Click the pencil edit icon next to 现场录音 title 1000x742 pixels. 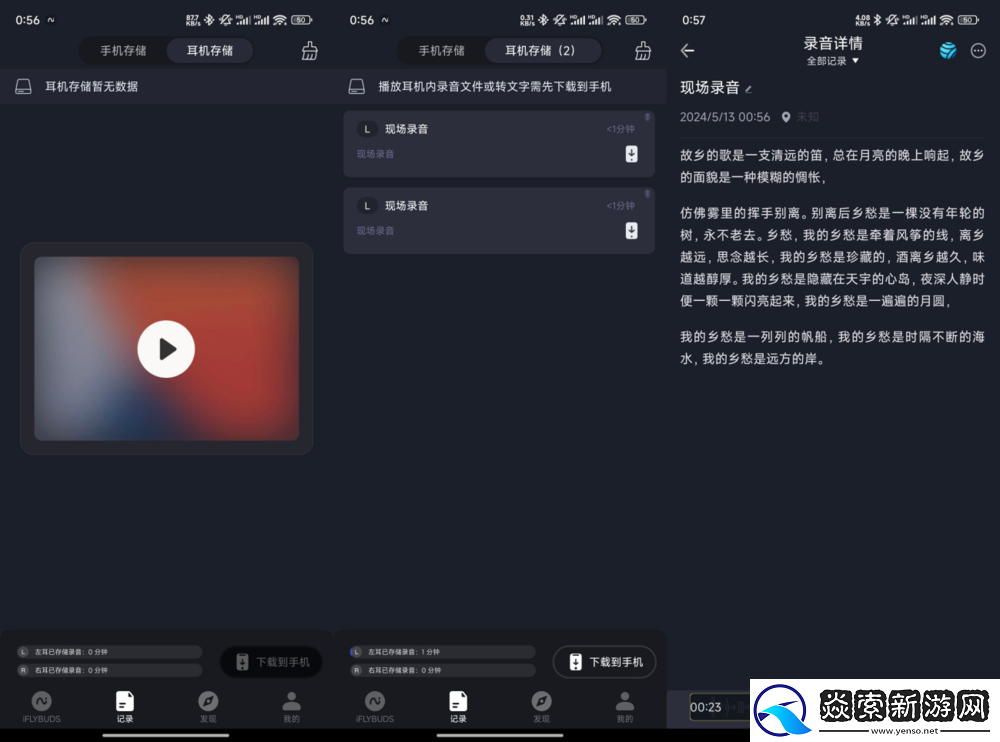click(749, 89)
